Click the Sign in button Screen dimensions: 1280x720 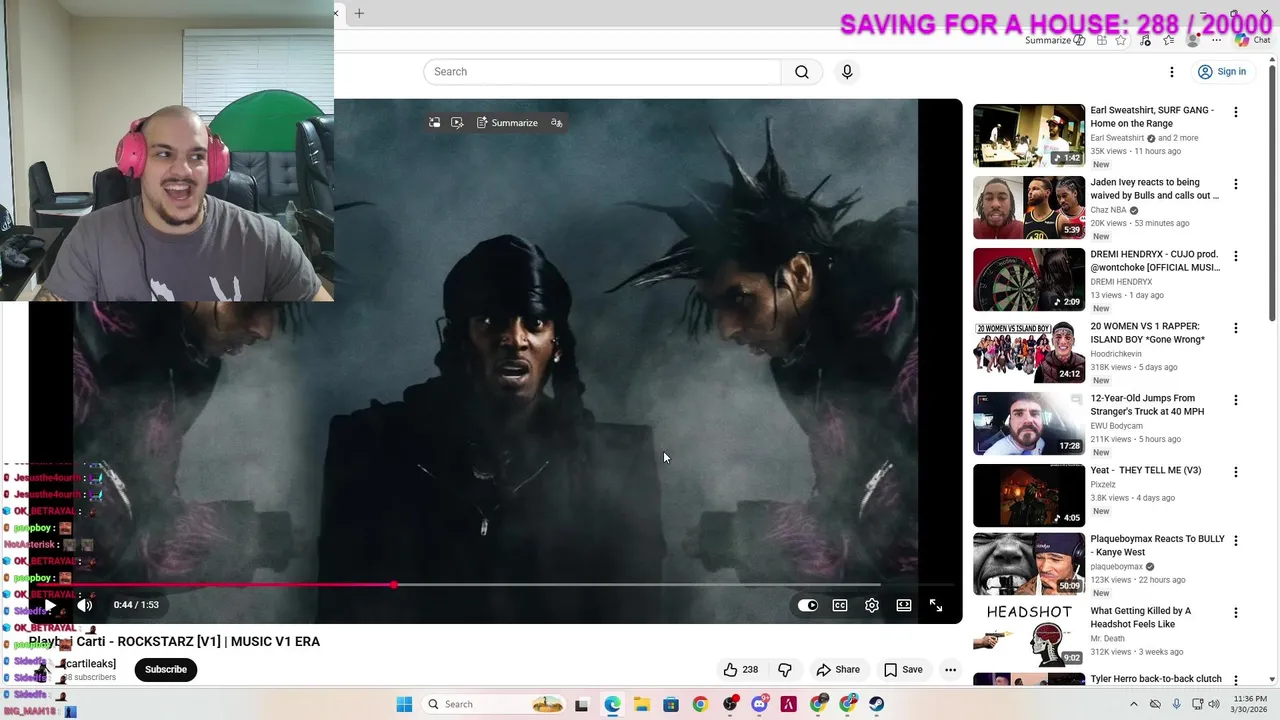1222,72
